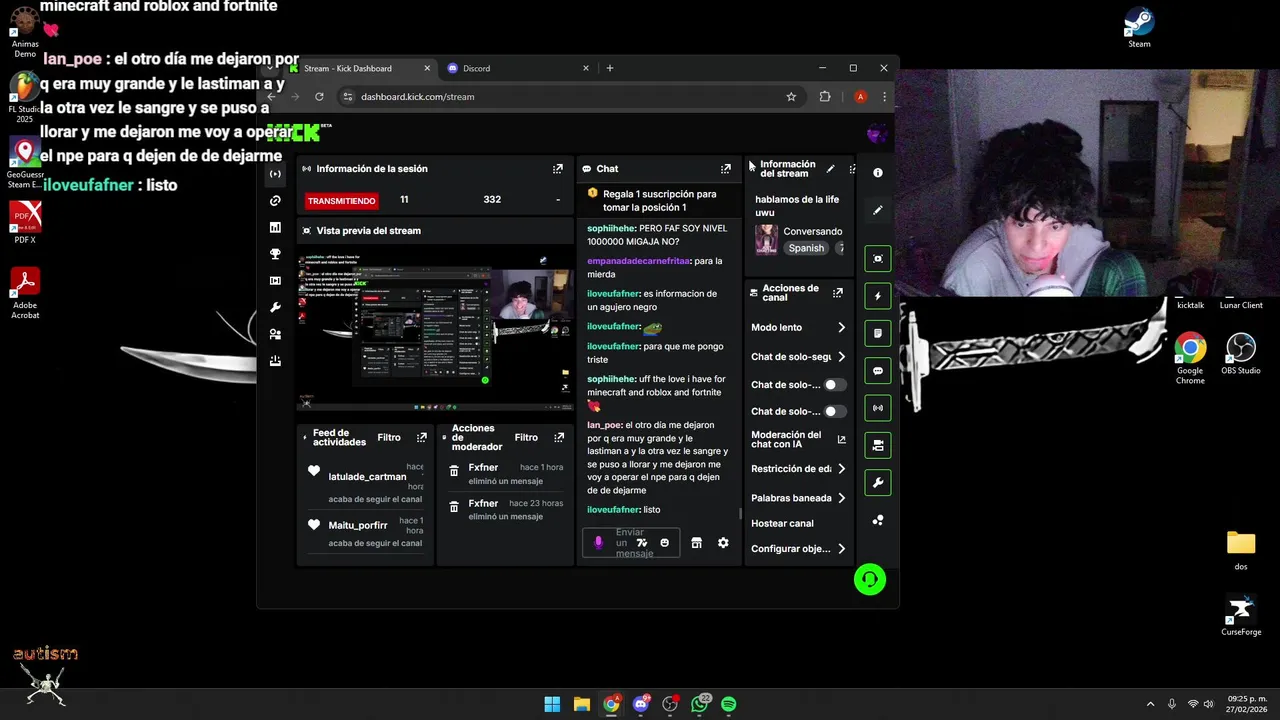Image resolution: width=1280 pixels, height=720 pixels.
Task: Click the TRANSMITIENDO status badge
Action: point(342,201)
